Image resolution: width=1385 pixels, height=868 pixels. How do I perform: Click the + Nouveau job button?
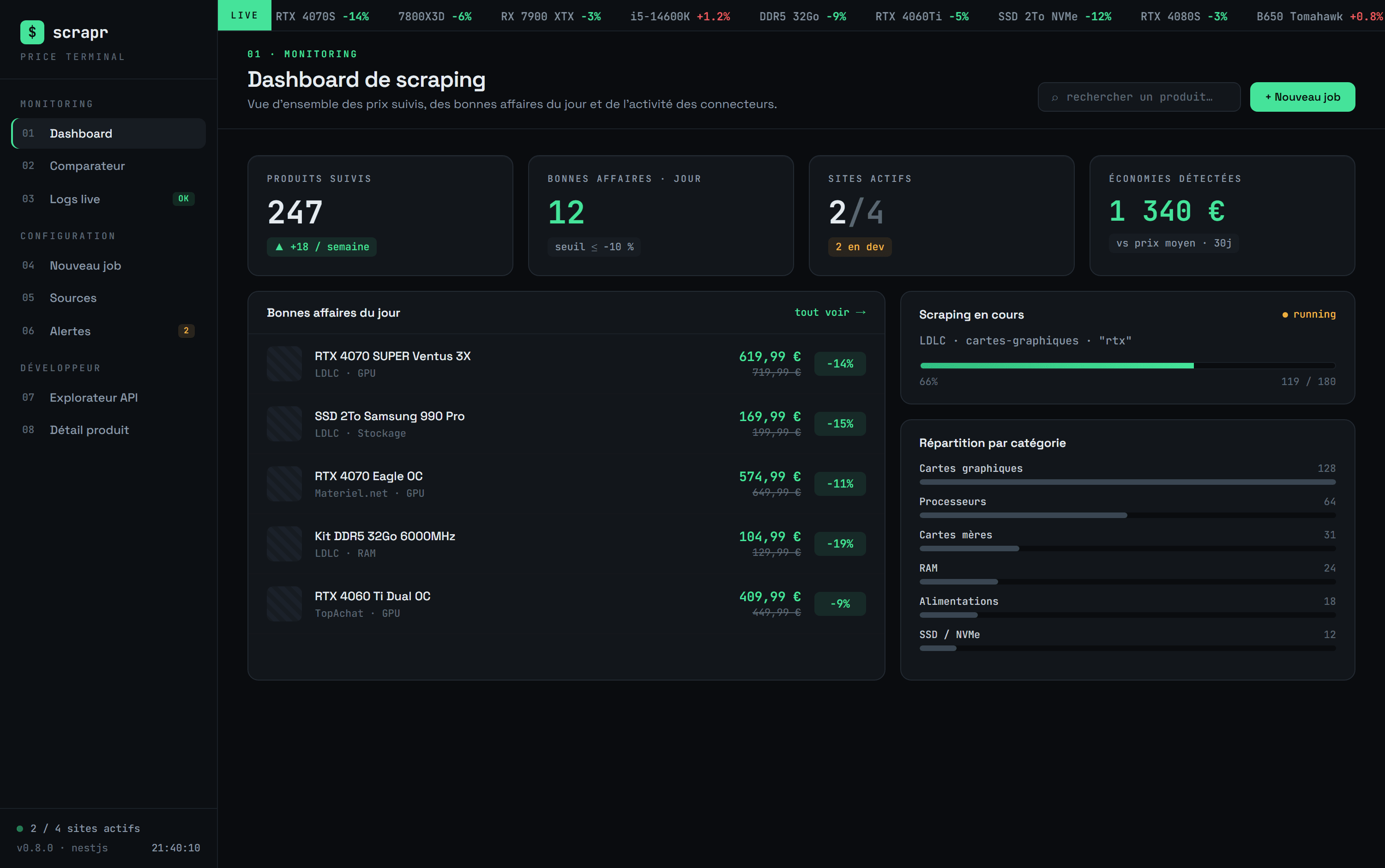(x=1302, y=97)
